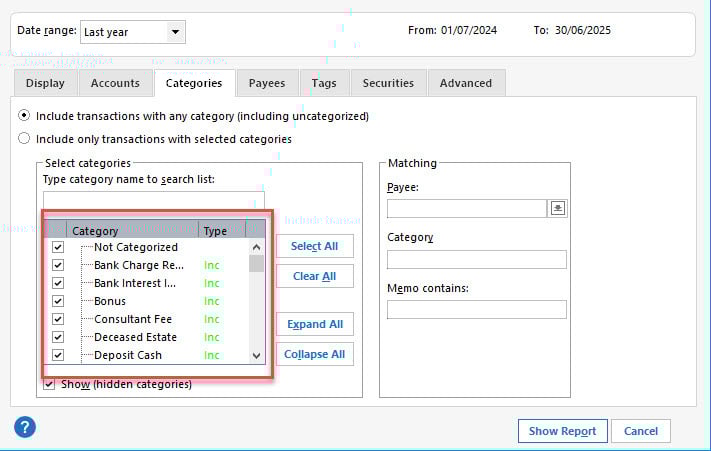Open the Date range dropdown
The width and height of the screenshot is (711, 451).
(132, 32)
